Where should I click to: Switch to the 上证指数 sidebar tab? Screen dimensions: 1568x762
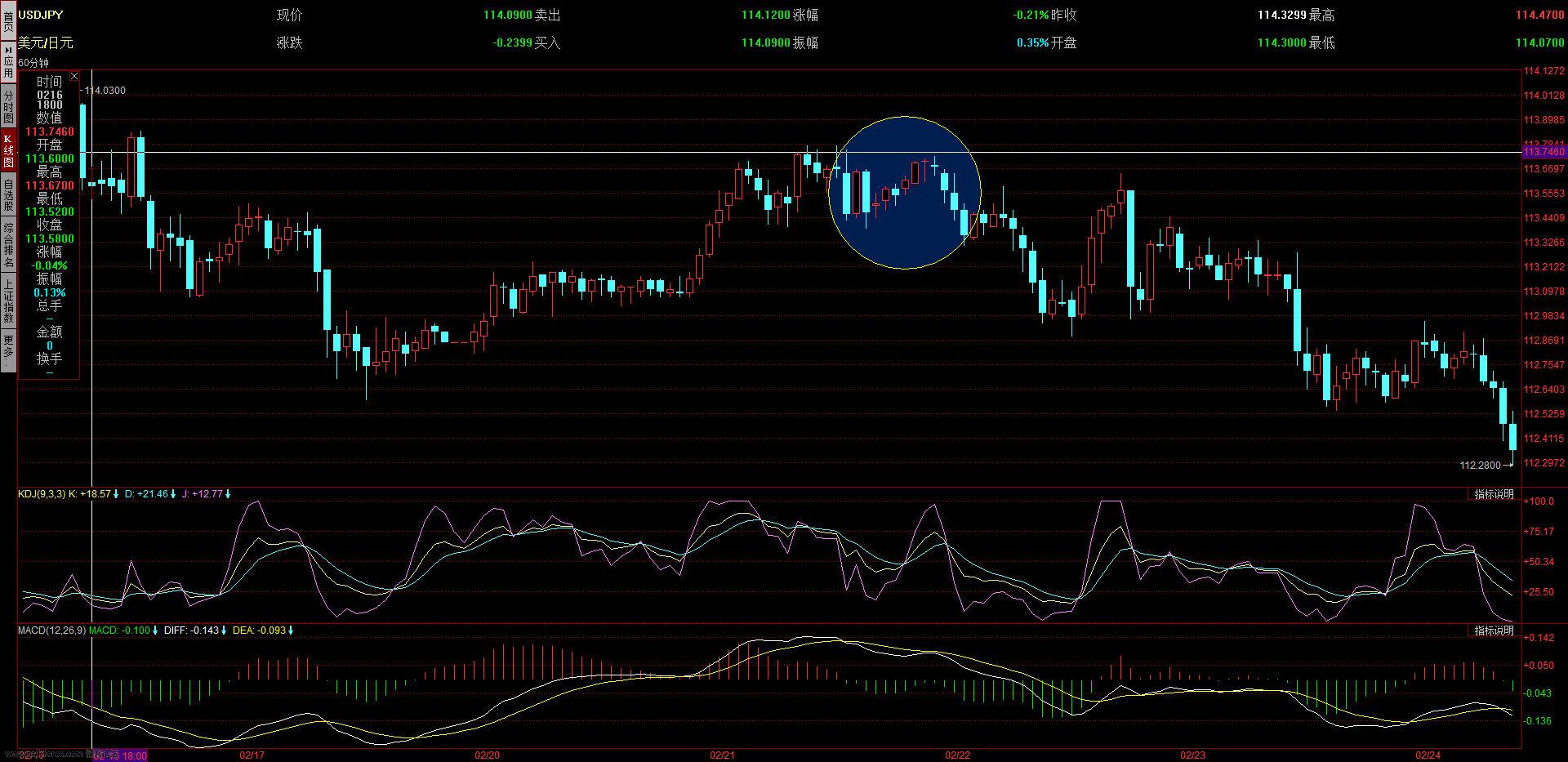[7, 301]
